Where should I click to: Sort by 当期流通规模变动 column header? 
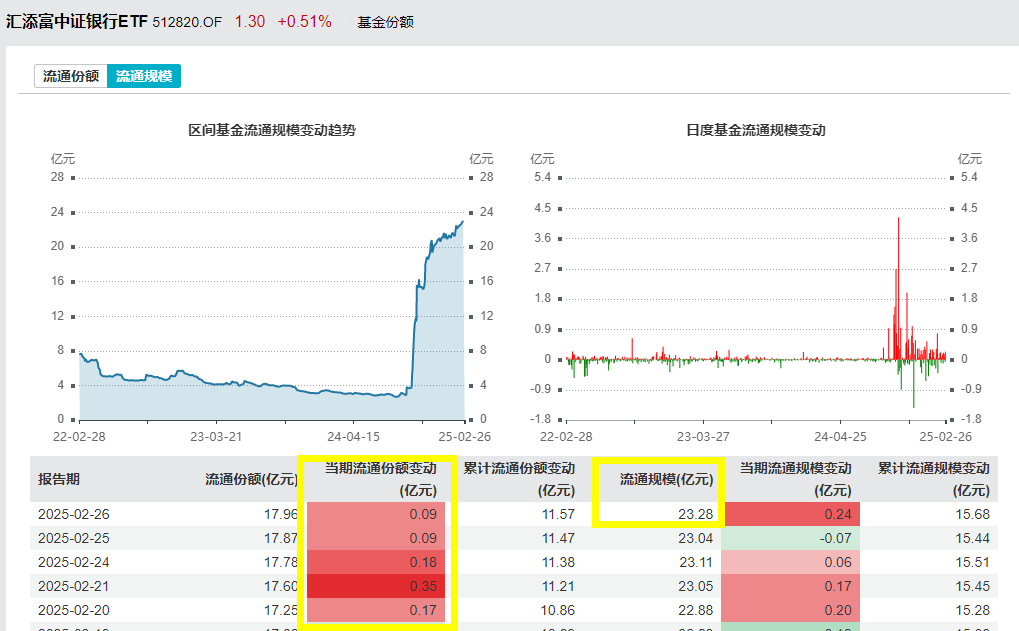[x=795, y=479]
